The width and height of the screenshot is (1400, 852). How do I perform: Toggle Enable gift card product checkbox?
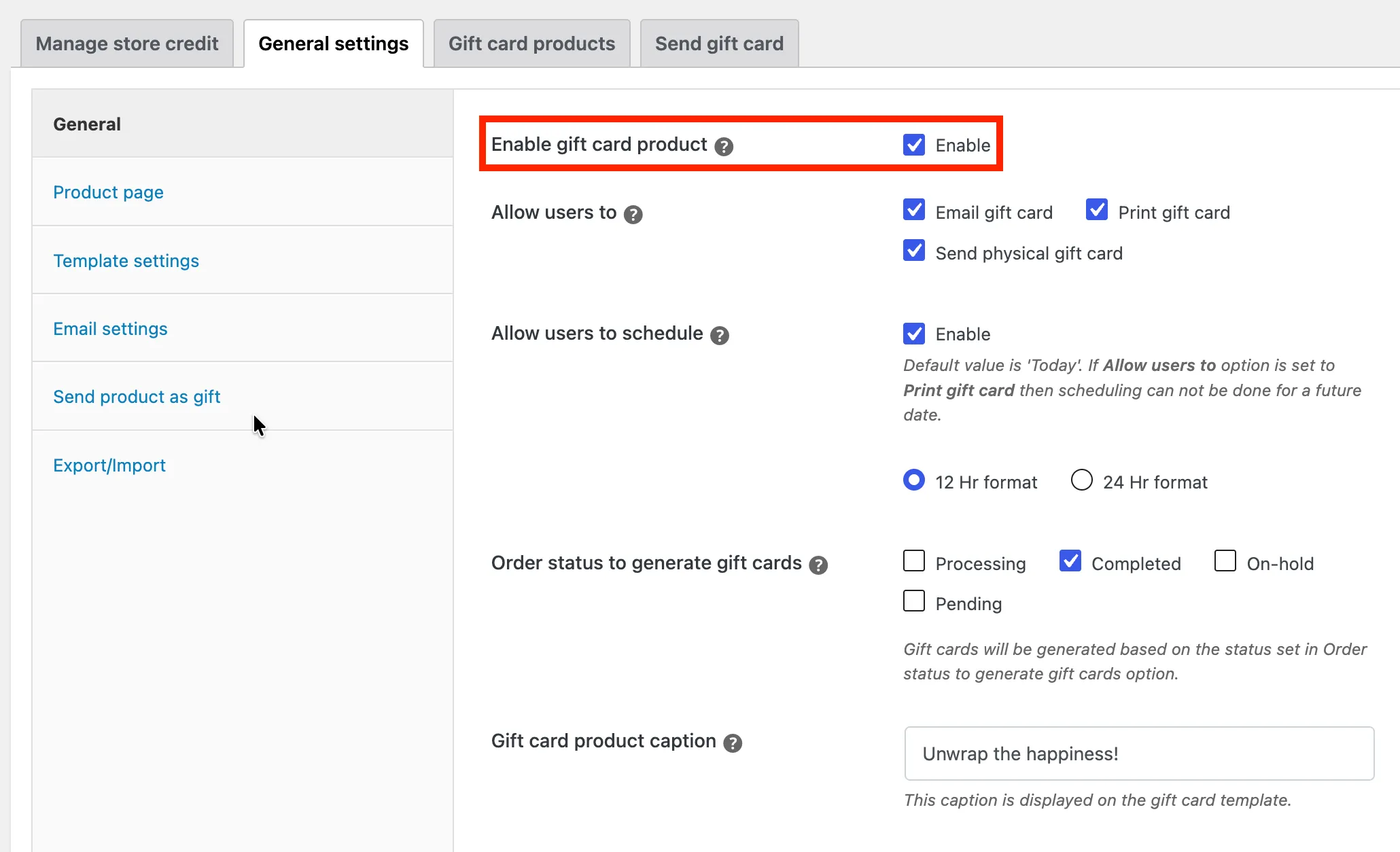coord(914,144)
